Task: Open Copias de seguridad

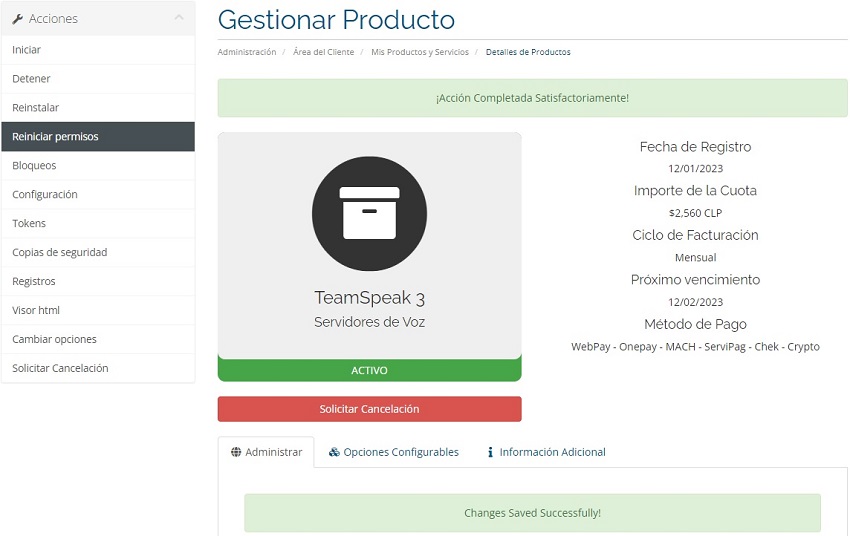Action: coord(59,253)
